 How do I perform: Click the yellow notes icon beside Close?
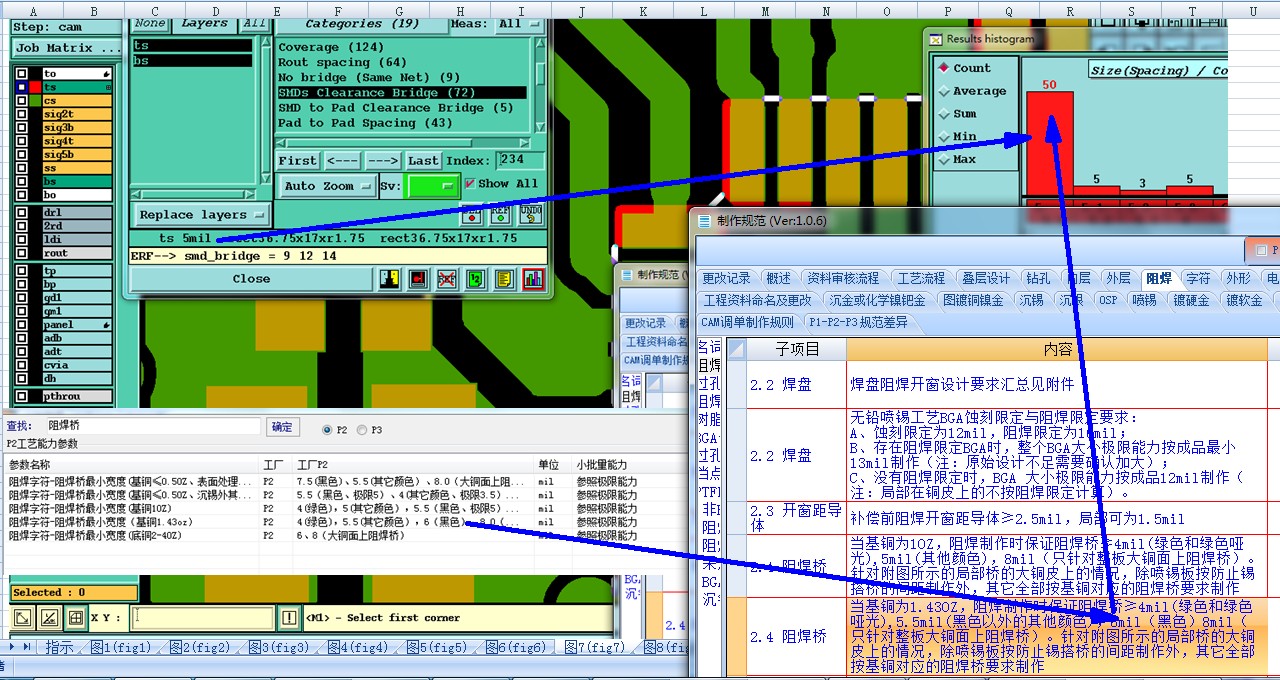[x=505, y=279]
